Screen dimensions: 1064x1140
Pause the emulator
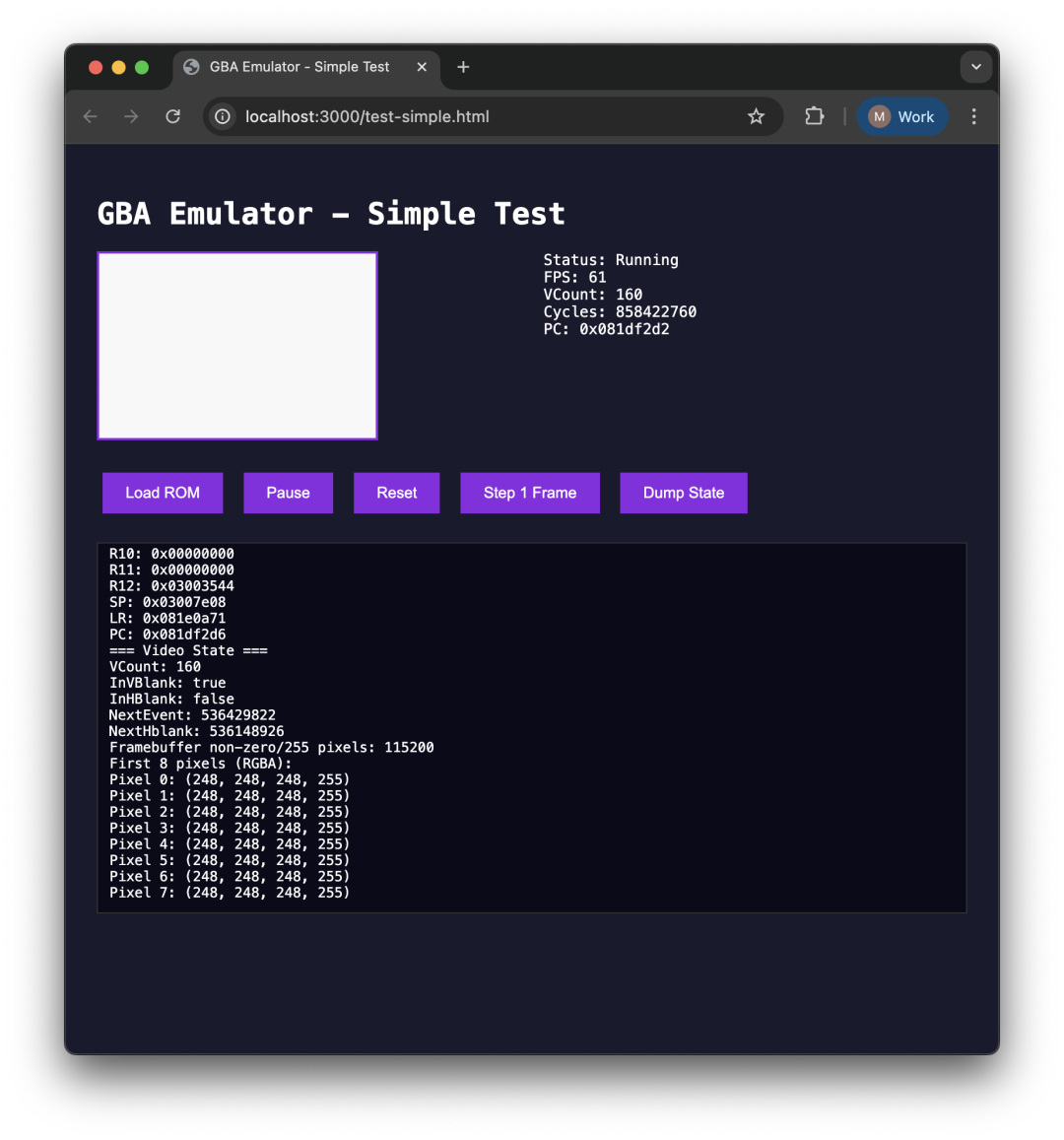288,493
